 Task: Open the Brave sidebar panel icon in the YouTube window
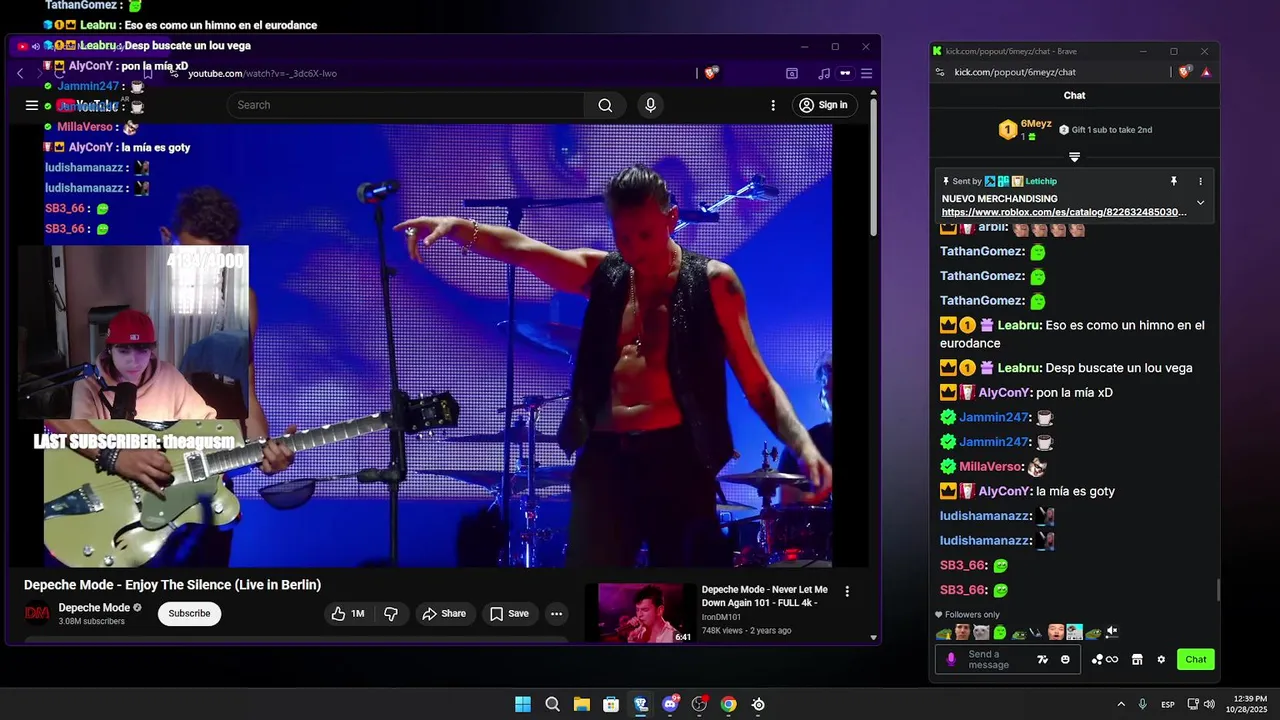point(792,73)
